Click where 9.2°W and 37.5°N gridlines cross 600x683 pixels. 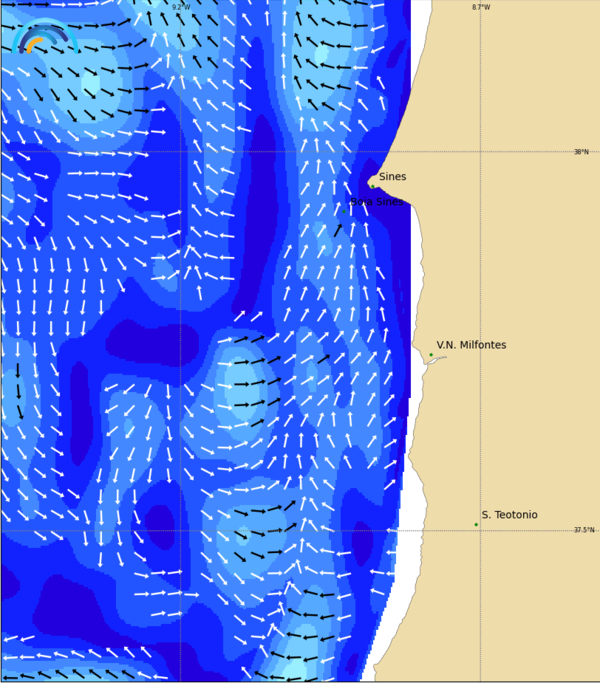(180, 530)
